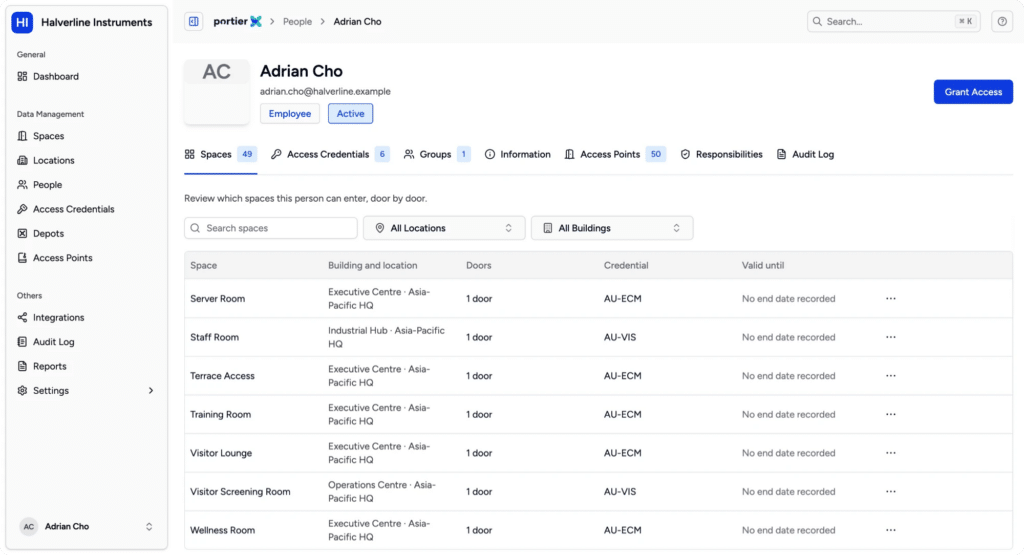Image resolution: width=1024 pixels, height=555 pixels.
Task: Go to People in the breadcrumb
Action: (297, 22)
